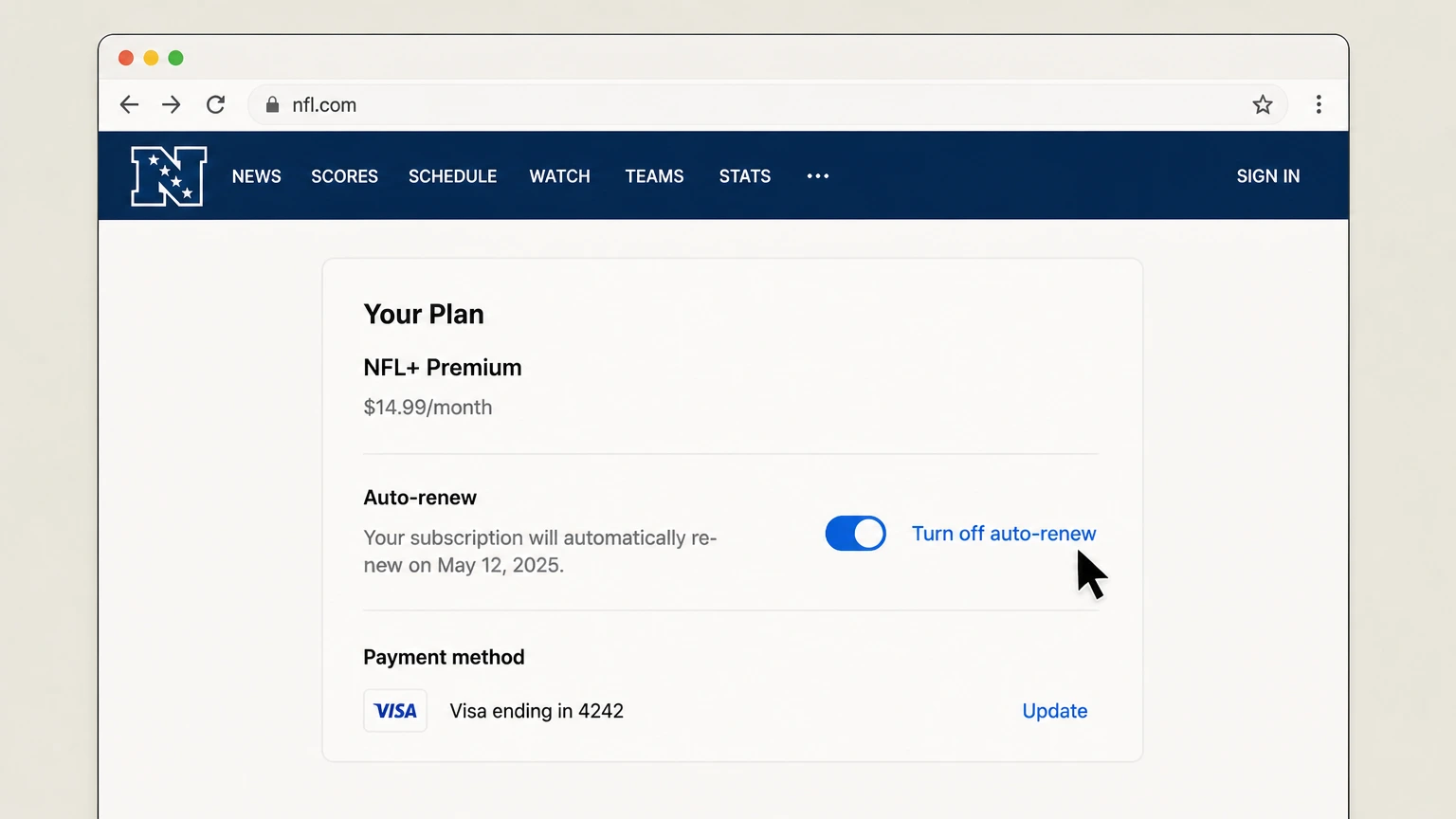This screenshot has height=819, width=1456.
Task: Click the Visa ending in 4242 text
Action: tap(537, 711)
